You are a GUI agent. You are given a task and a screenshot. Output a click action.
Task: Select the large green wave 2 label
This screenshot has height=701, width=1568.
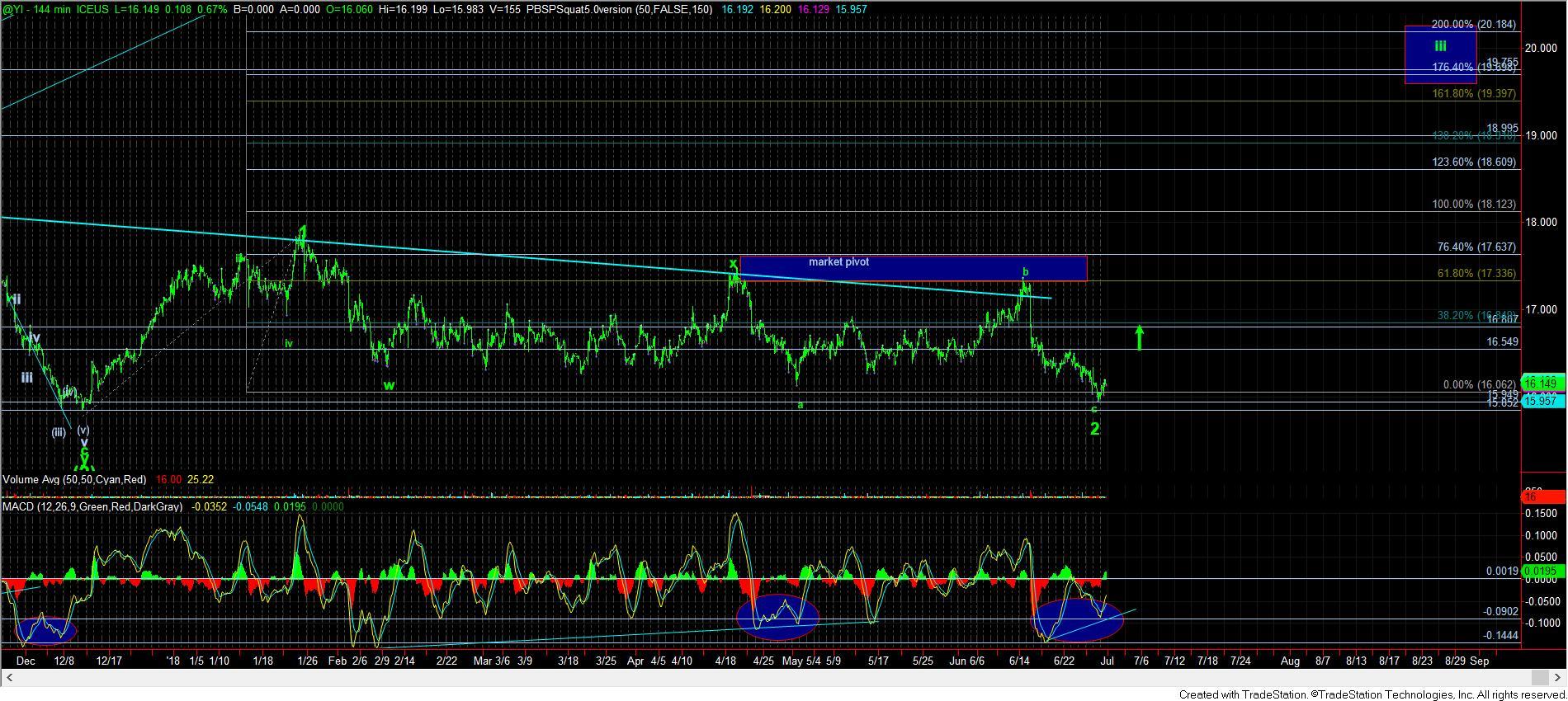1094,429
